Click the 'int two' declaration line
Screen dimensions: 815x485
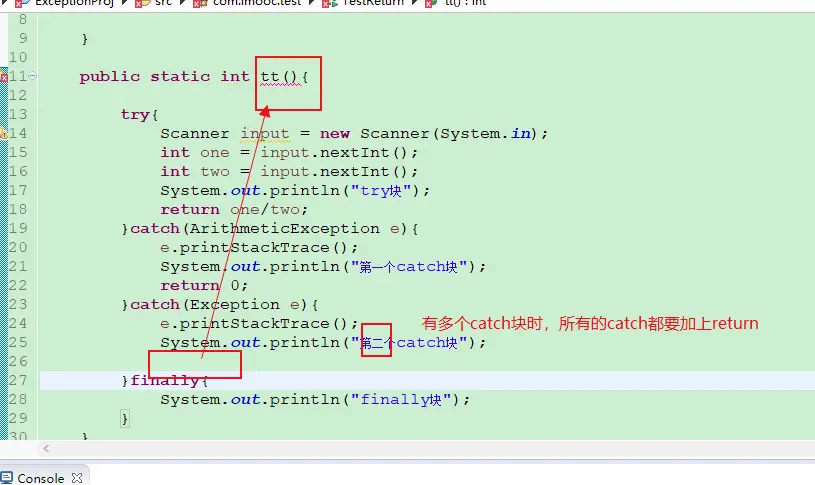289,172
